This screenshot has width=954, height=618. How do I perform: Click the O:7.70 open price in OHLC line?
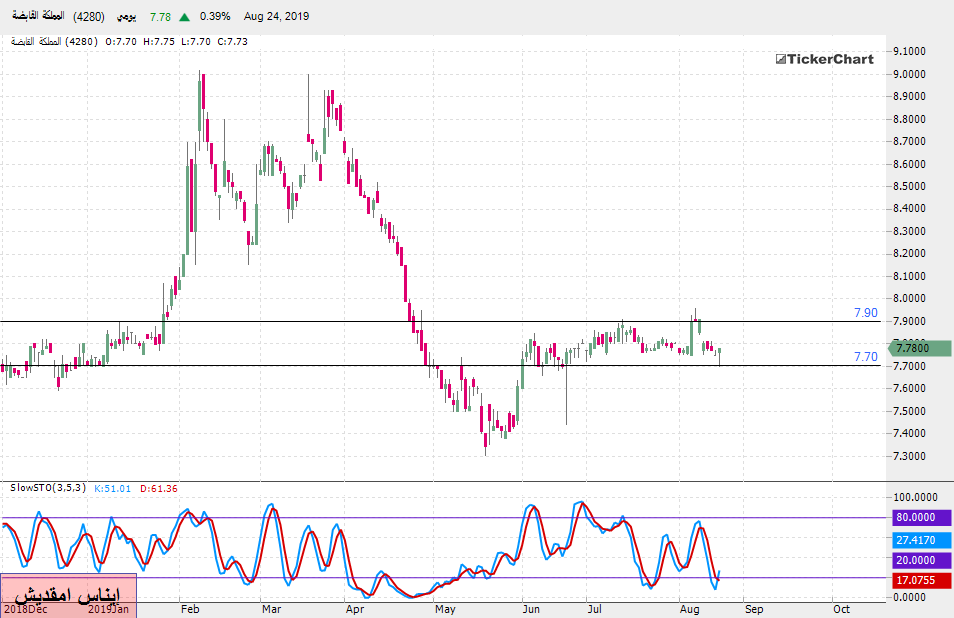click(123, 41)
